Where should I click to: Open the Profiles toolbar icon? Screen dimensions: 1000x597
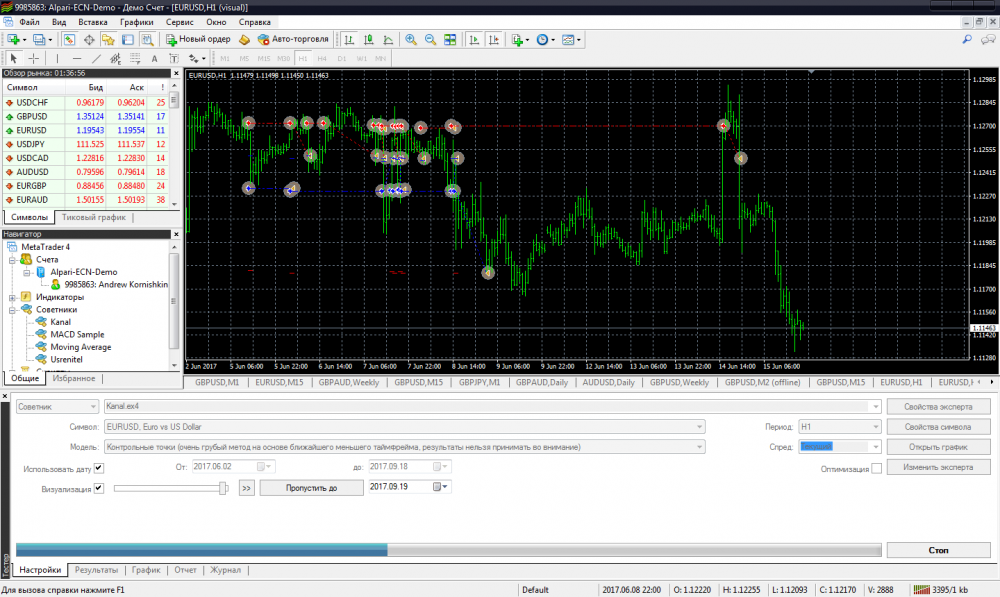coord(40,40)
